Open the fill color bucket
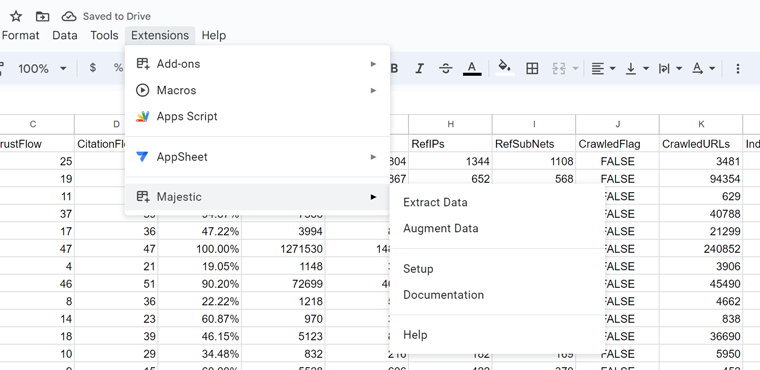This screenshot has width=760, height=370. 505,68
